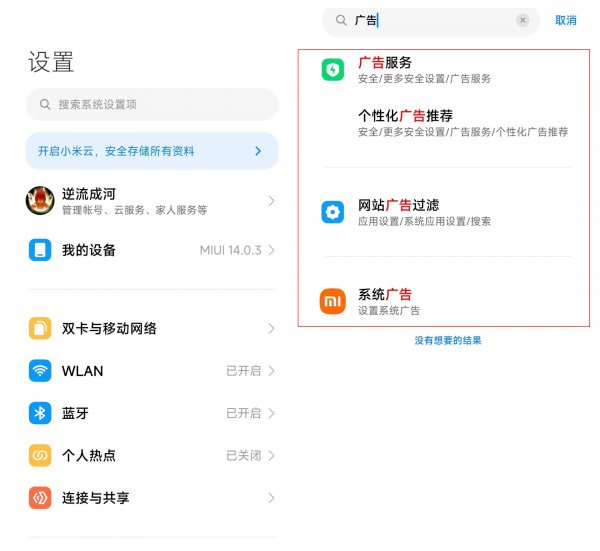Screen dimensions: 600x551
Task: Open the 个性化广告推荐 search result
Action: pos(444,123)
